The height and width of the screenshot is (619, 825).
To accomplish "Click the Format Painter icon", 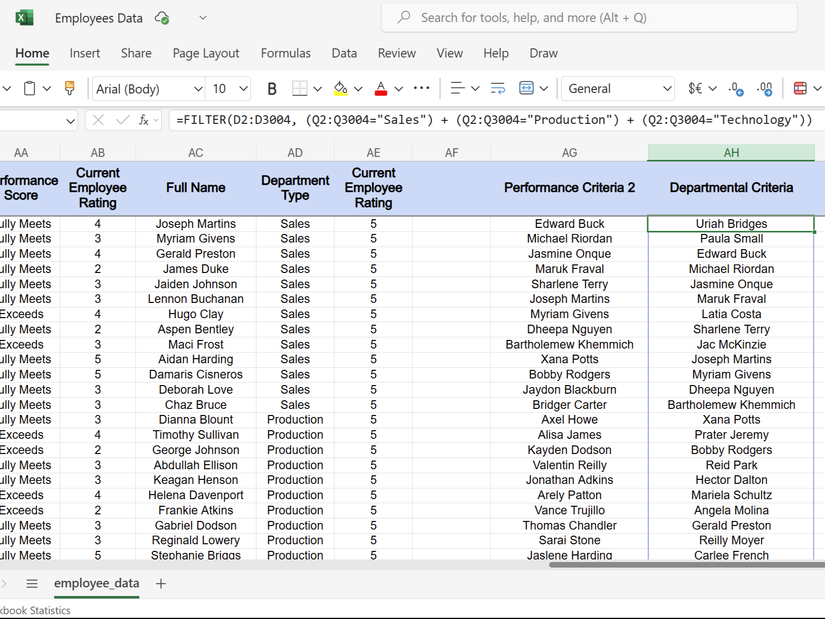I will click(69, 89).
